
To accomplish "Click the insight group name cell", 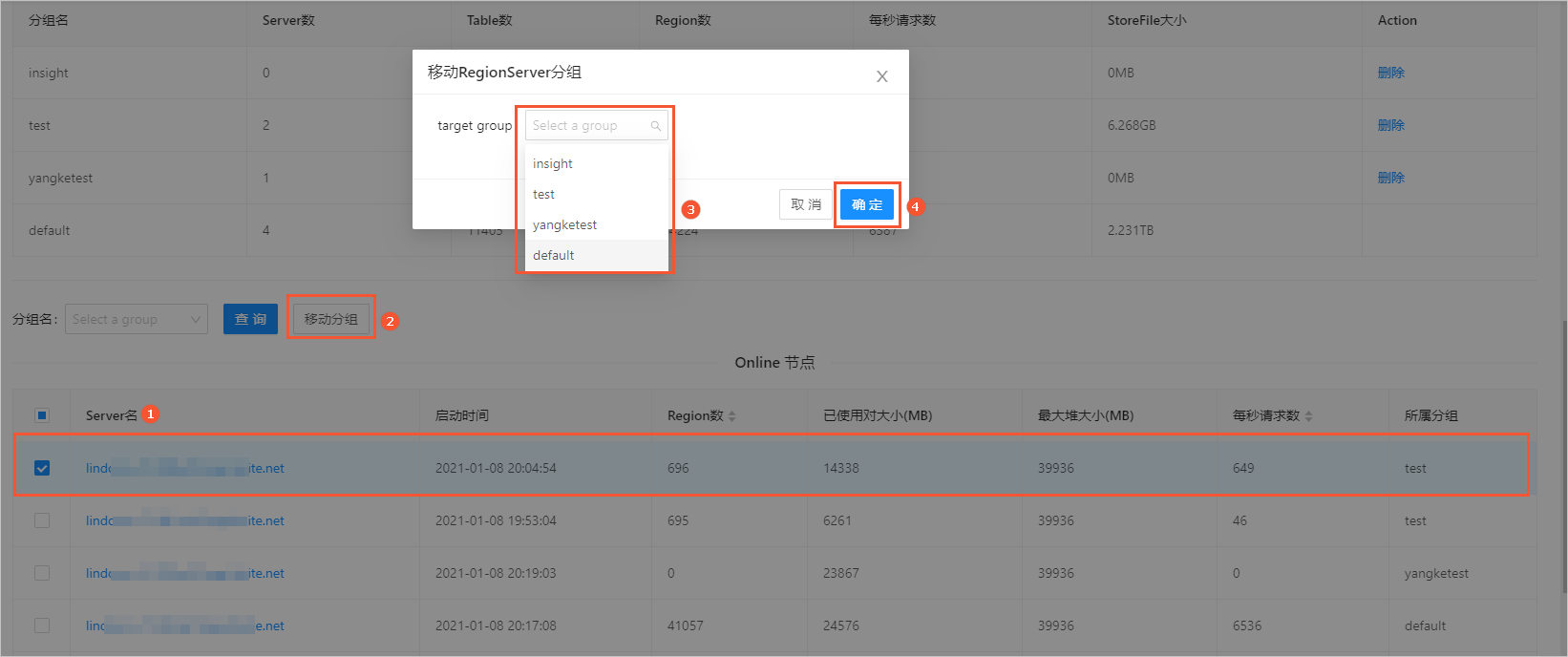I will [49, 73].
